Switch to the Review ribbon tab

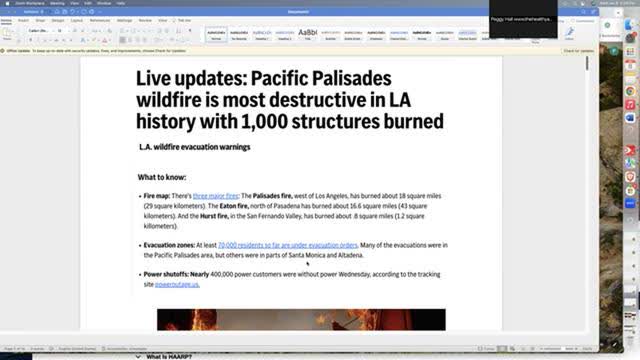coord(145,20)
